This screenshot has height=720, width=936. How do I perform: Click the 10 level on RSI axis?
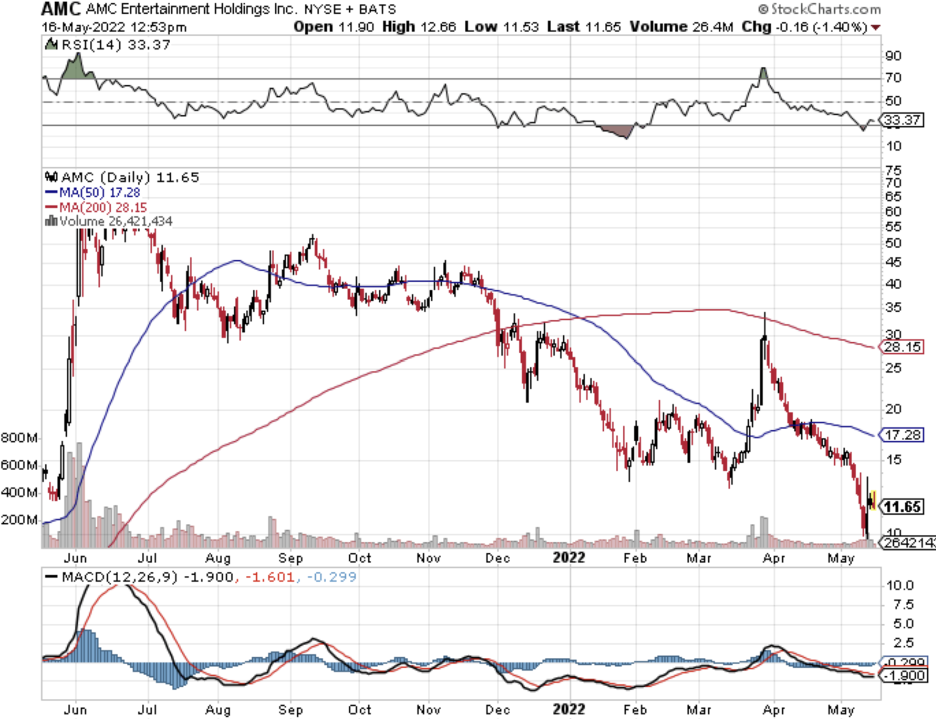coord(894,146)
